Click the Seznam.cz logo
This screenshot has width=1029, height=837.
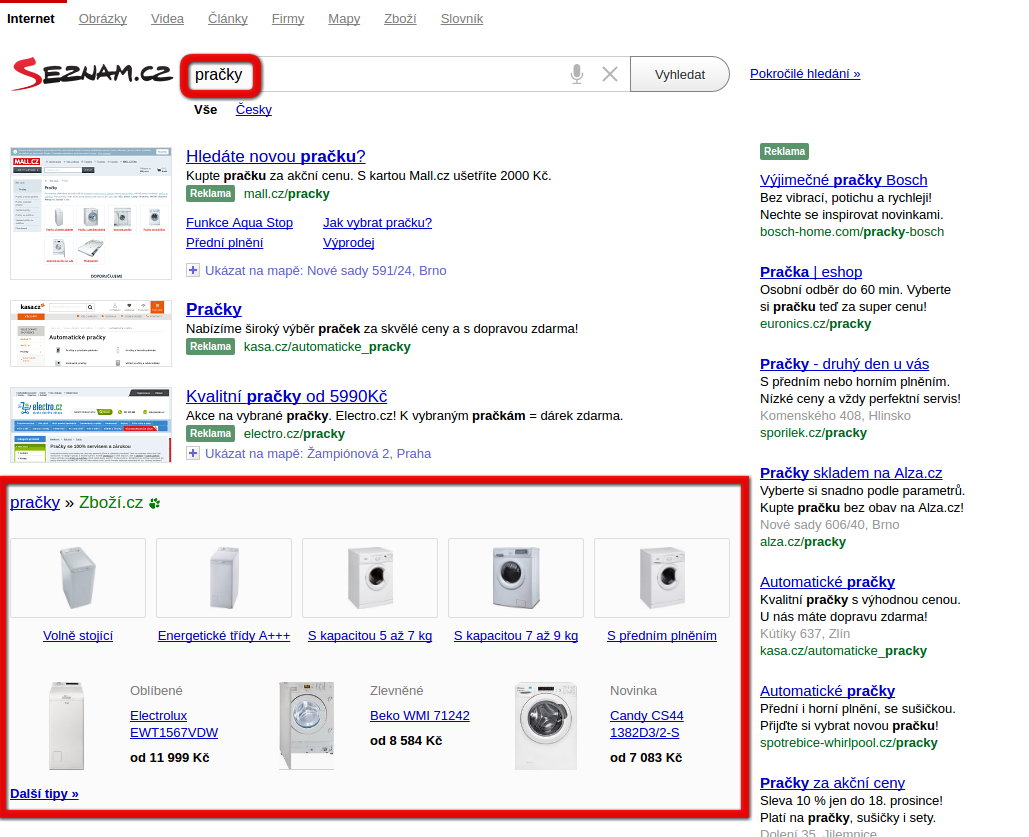click(92, 74)
